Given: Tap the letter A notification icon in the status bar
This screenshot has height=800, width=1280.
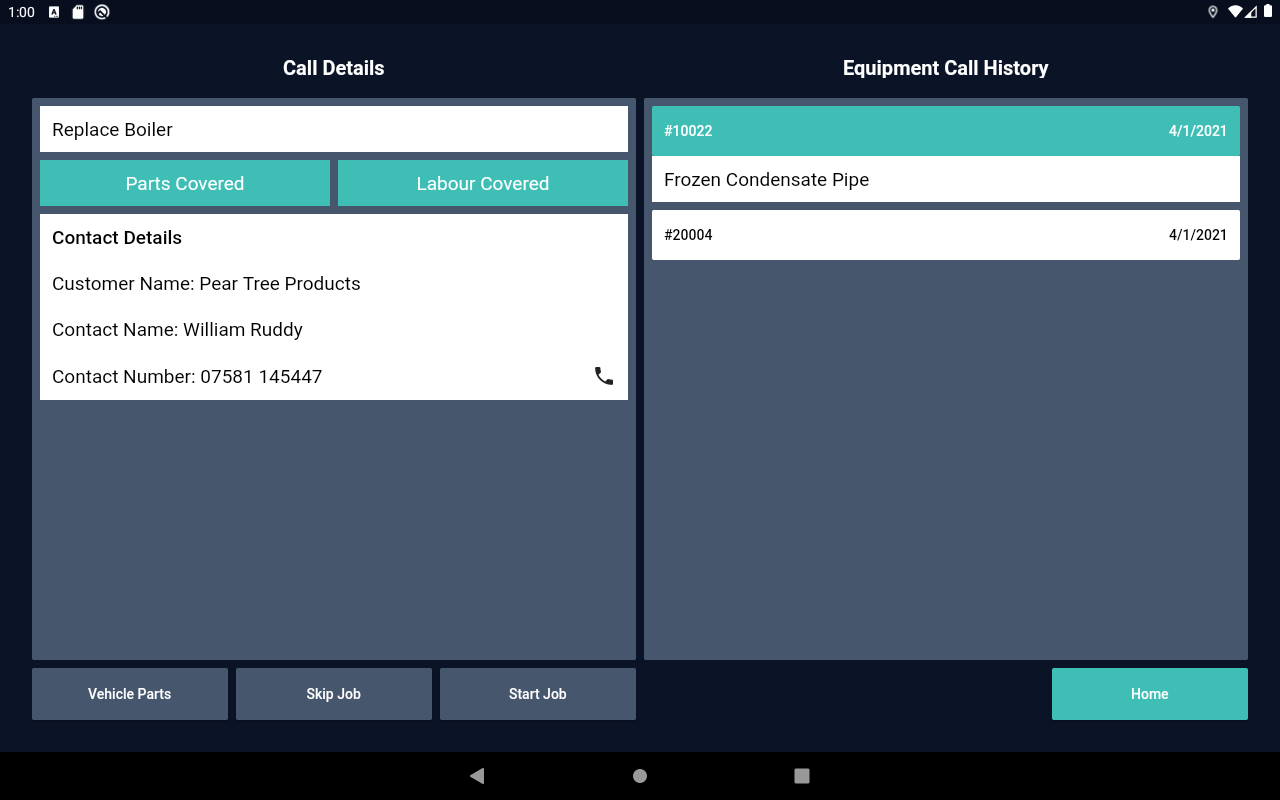Looking at the screenshot, I should pos(54,12).
